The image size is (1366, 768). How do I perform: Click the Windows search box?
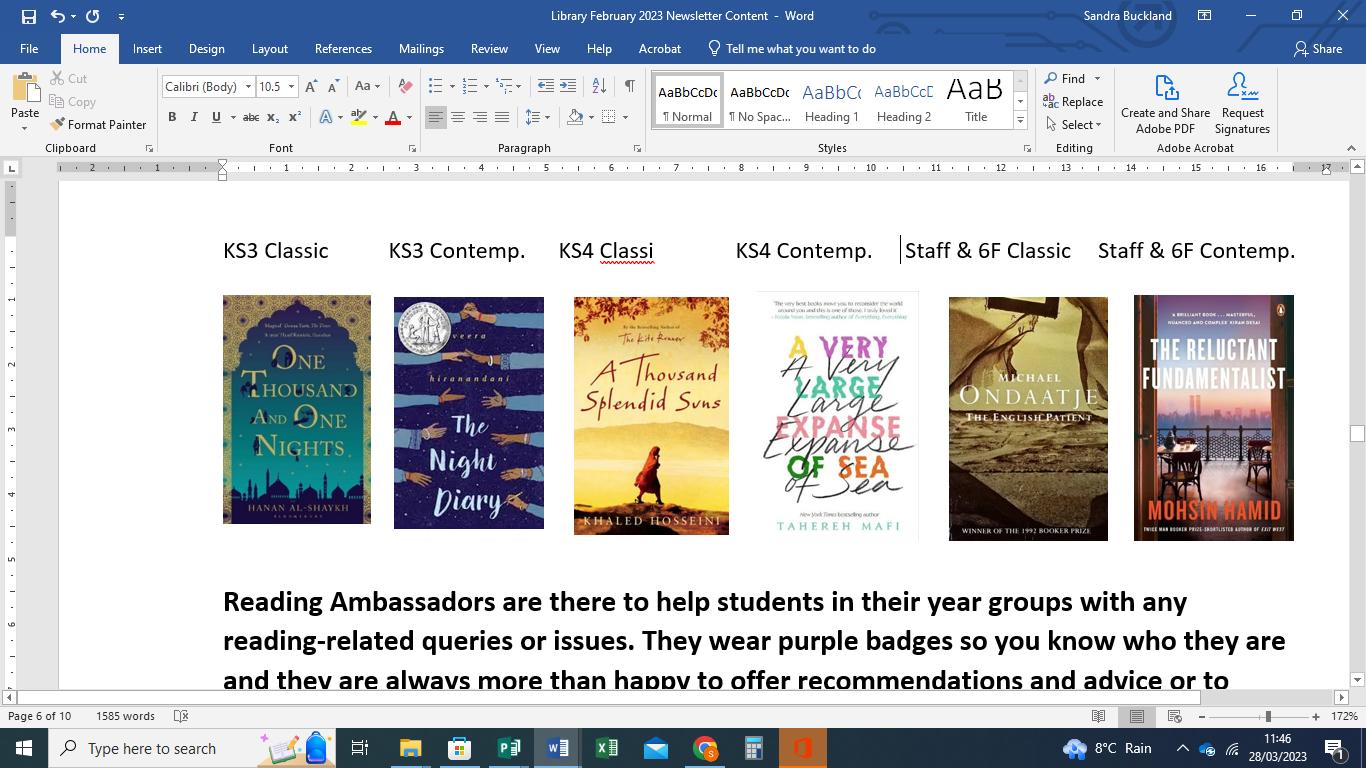pyautogui.click(x=193, y=748)
